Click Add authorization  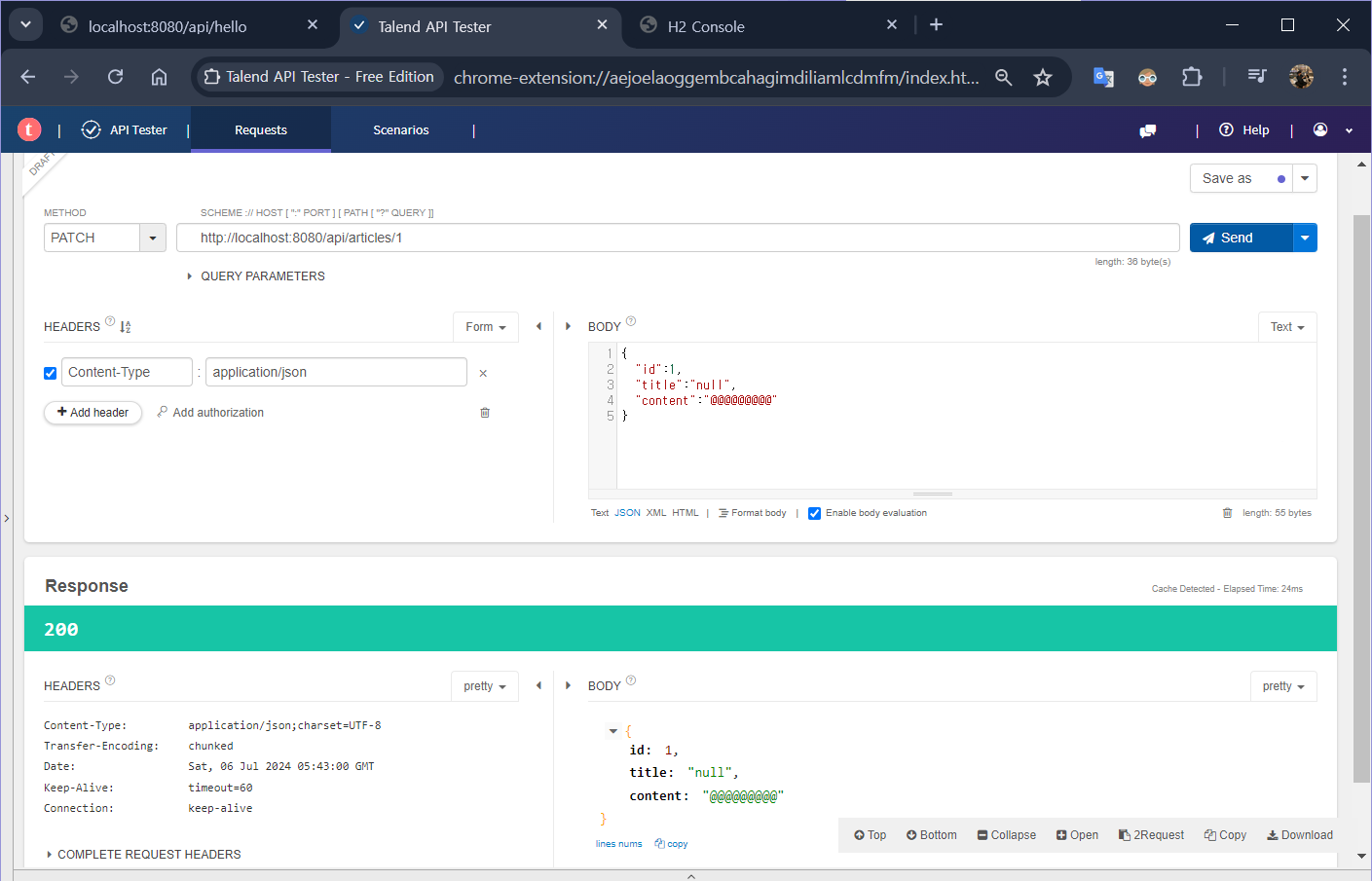(x=210, y=413)
